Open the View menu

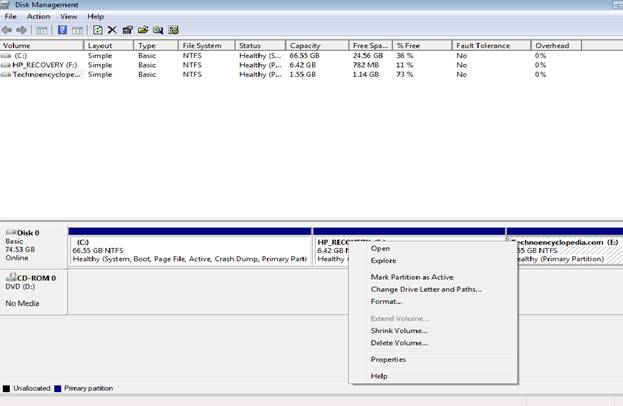point(68,16)
